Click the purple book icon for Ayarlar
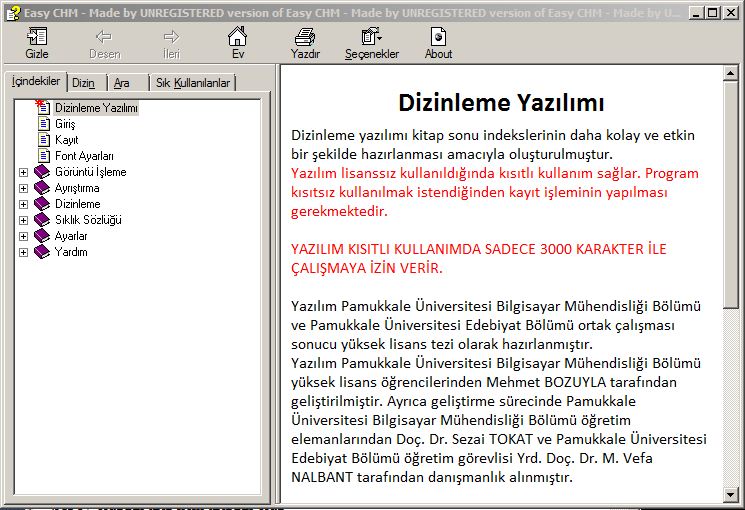This screenshot has width=745, height=510. [x=42, y=236]
